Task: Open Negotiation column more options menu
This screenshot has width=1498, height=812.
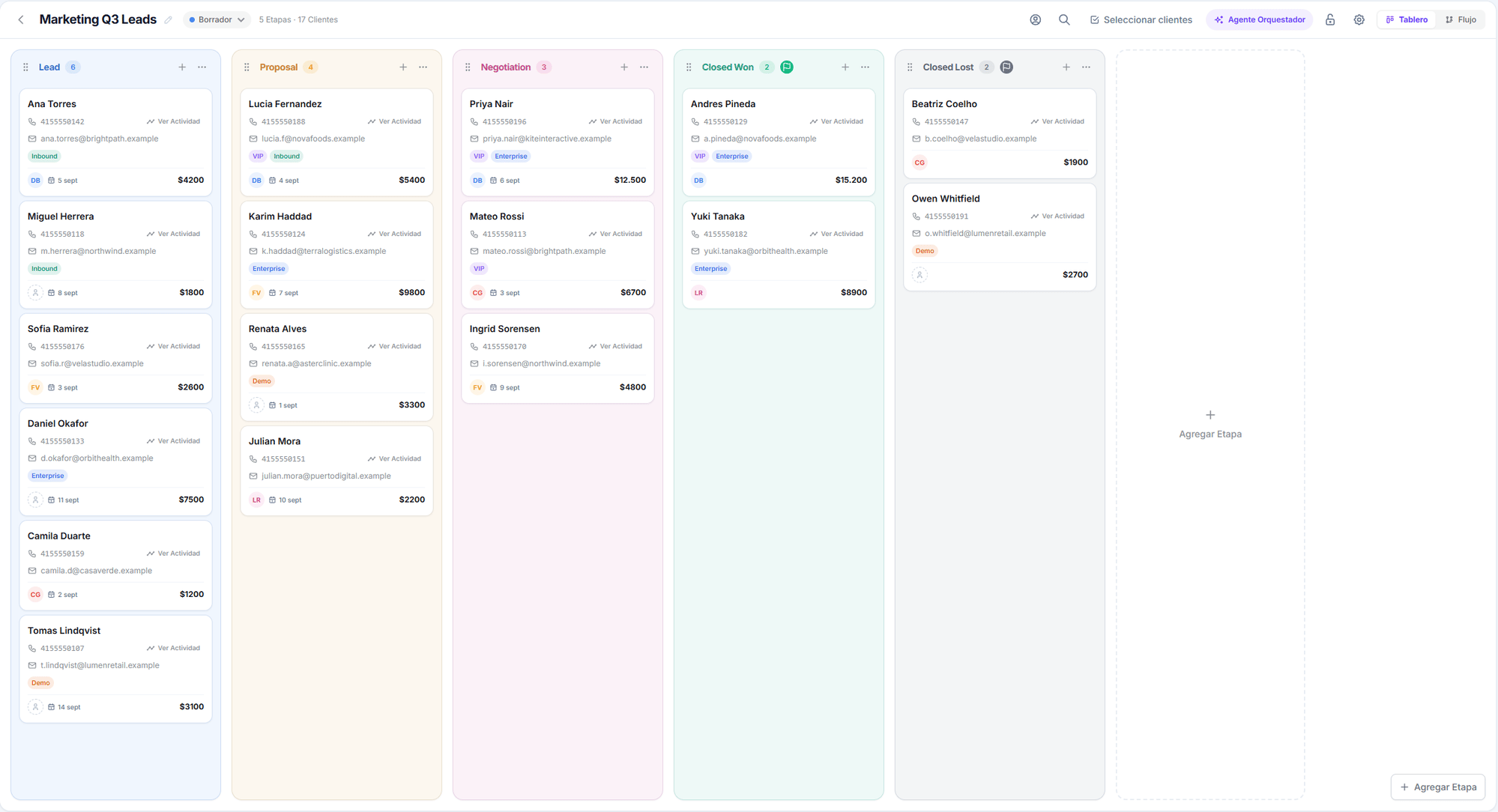Action: [644, 67]
